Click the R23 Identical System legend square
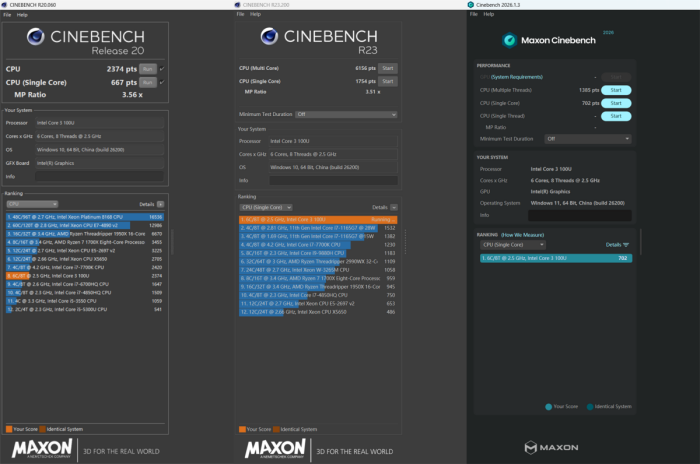Screen dimensions: 700x464 (276, 429)
